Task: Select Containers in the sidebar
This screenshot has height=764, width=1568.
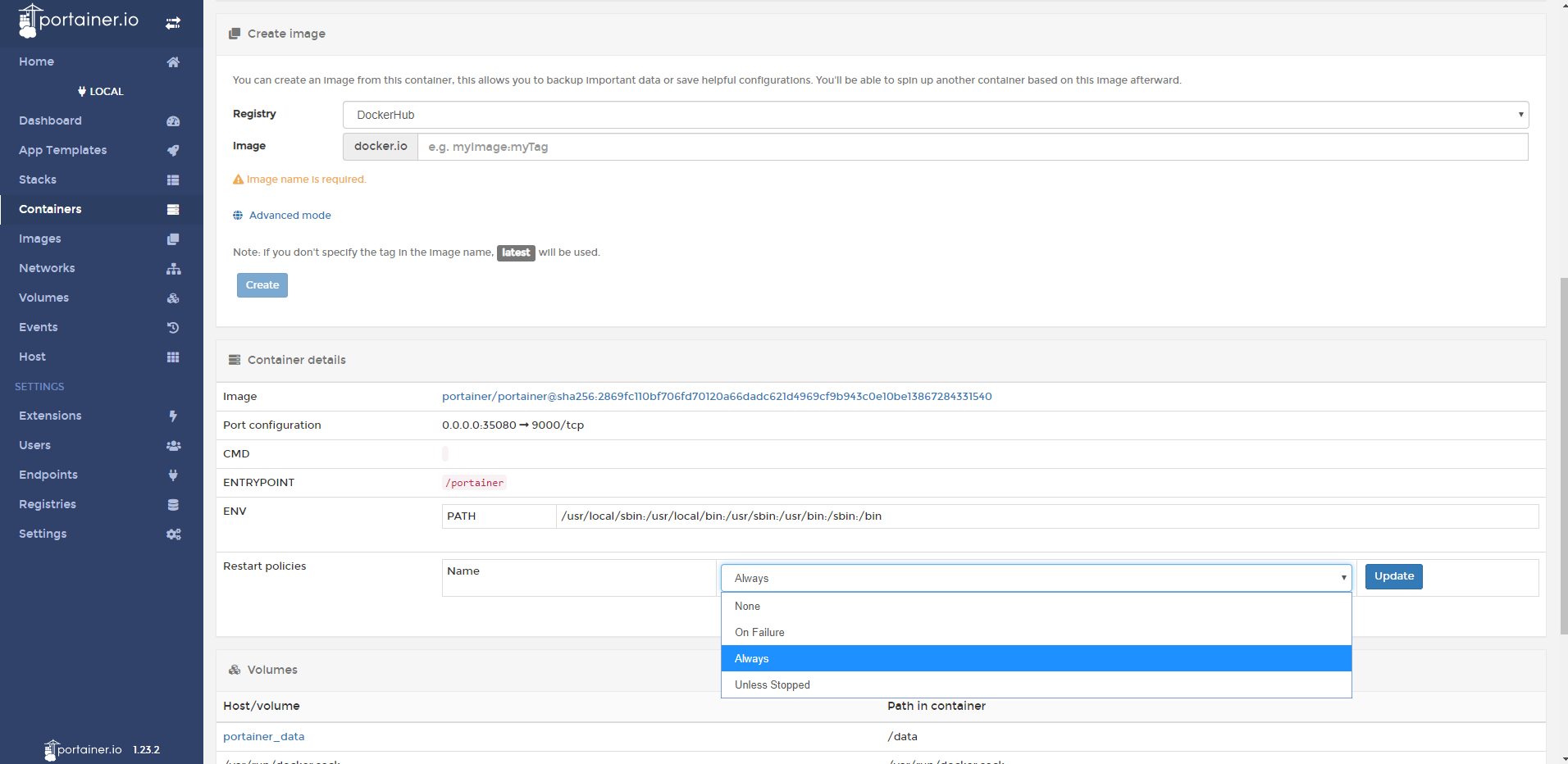Action: [50, 209]
